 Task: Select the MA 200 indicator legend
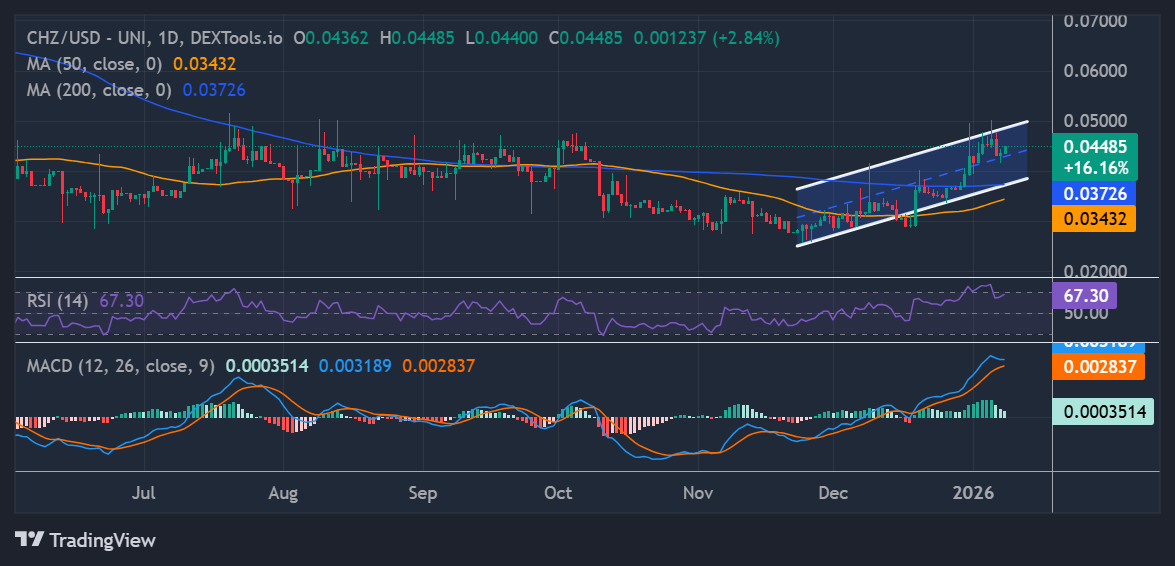point(99,90)
